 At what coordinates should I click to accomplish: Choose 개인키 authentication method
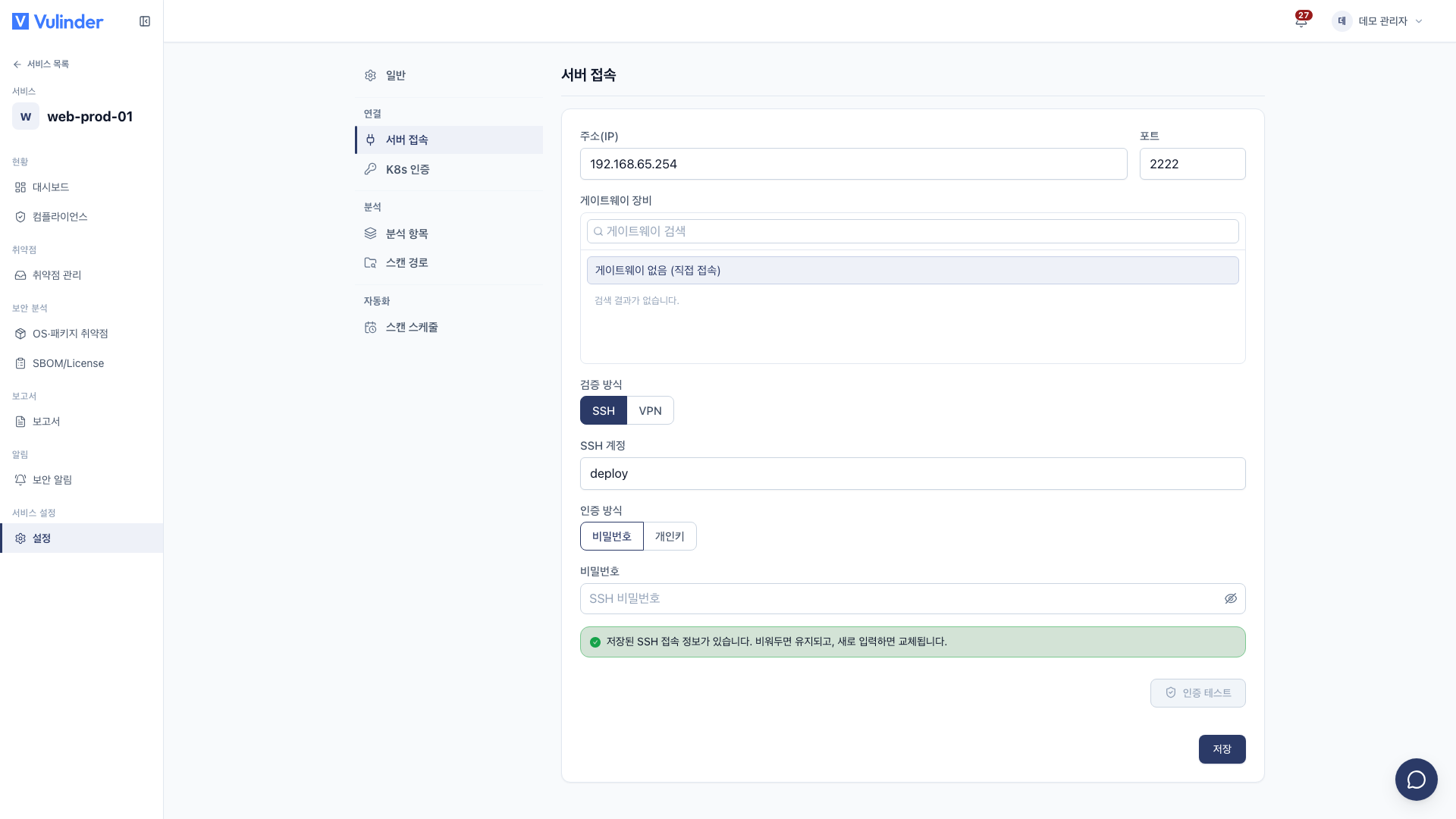click(x=670, y=537)
